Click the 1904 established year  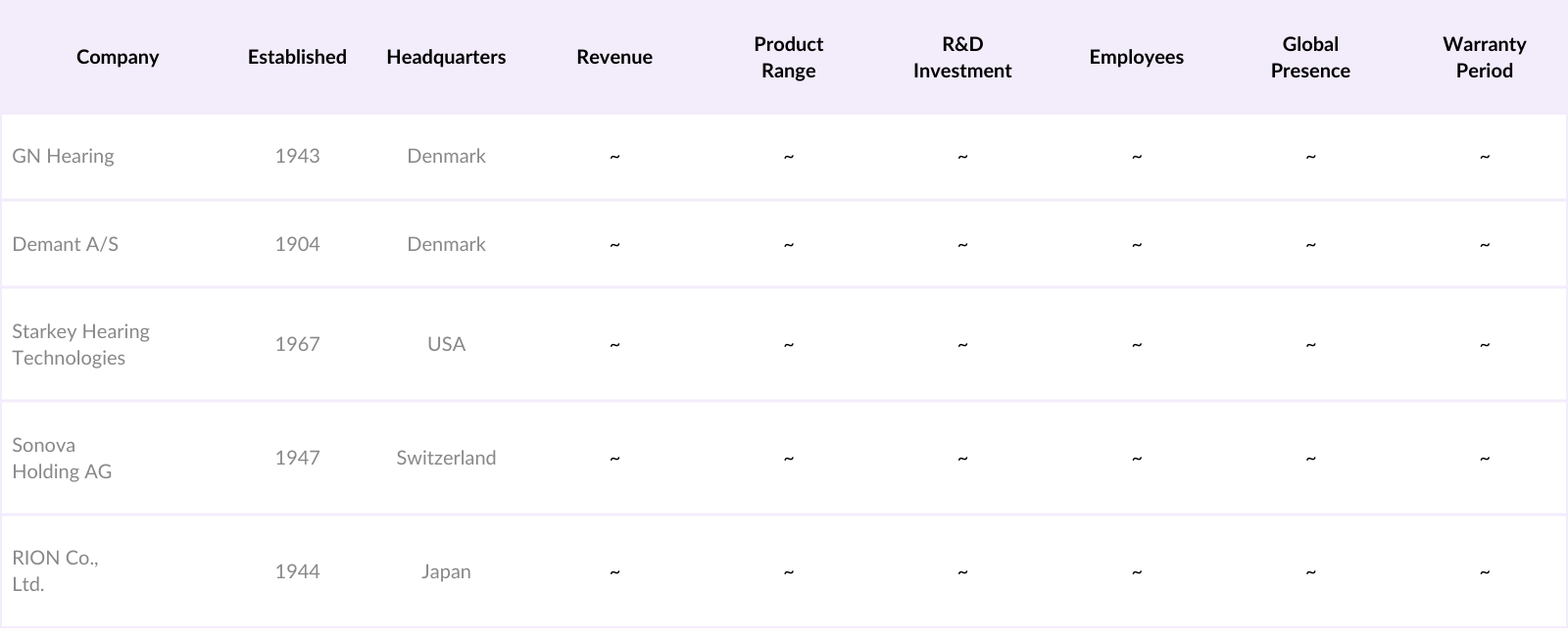pos(297,244)
